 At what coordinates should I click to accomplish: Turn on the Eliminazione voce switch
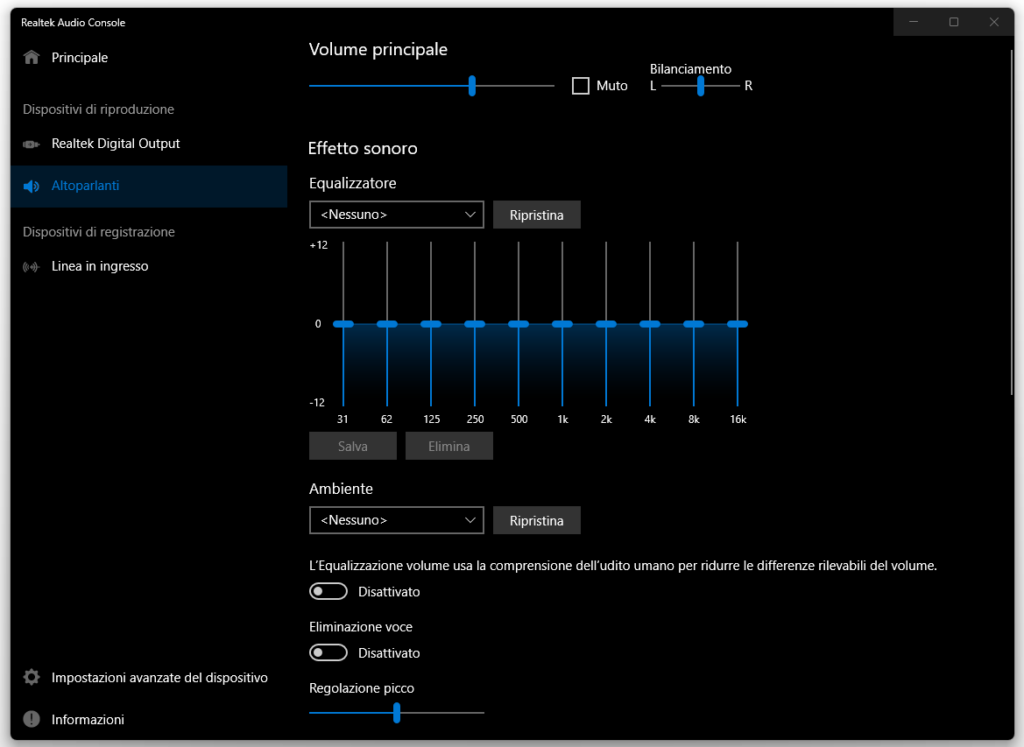(328, 652)
